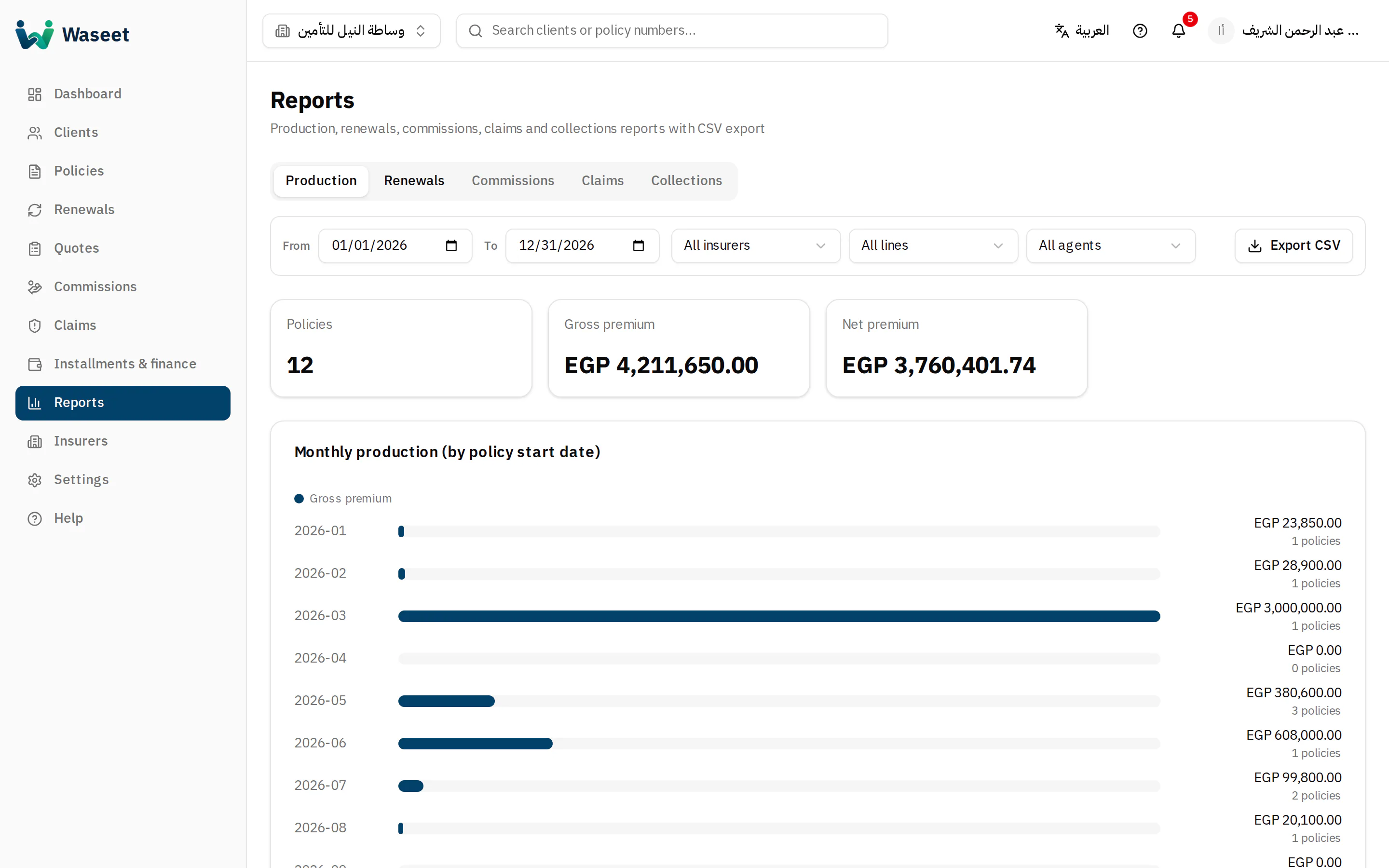Click the user avatar circle

coord(1221,31)
